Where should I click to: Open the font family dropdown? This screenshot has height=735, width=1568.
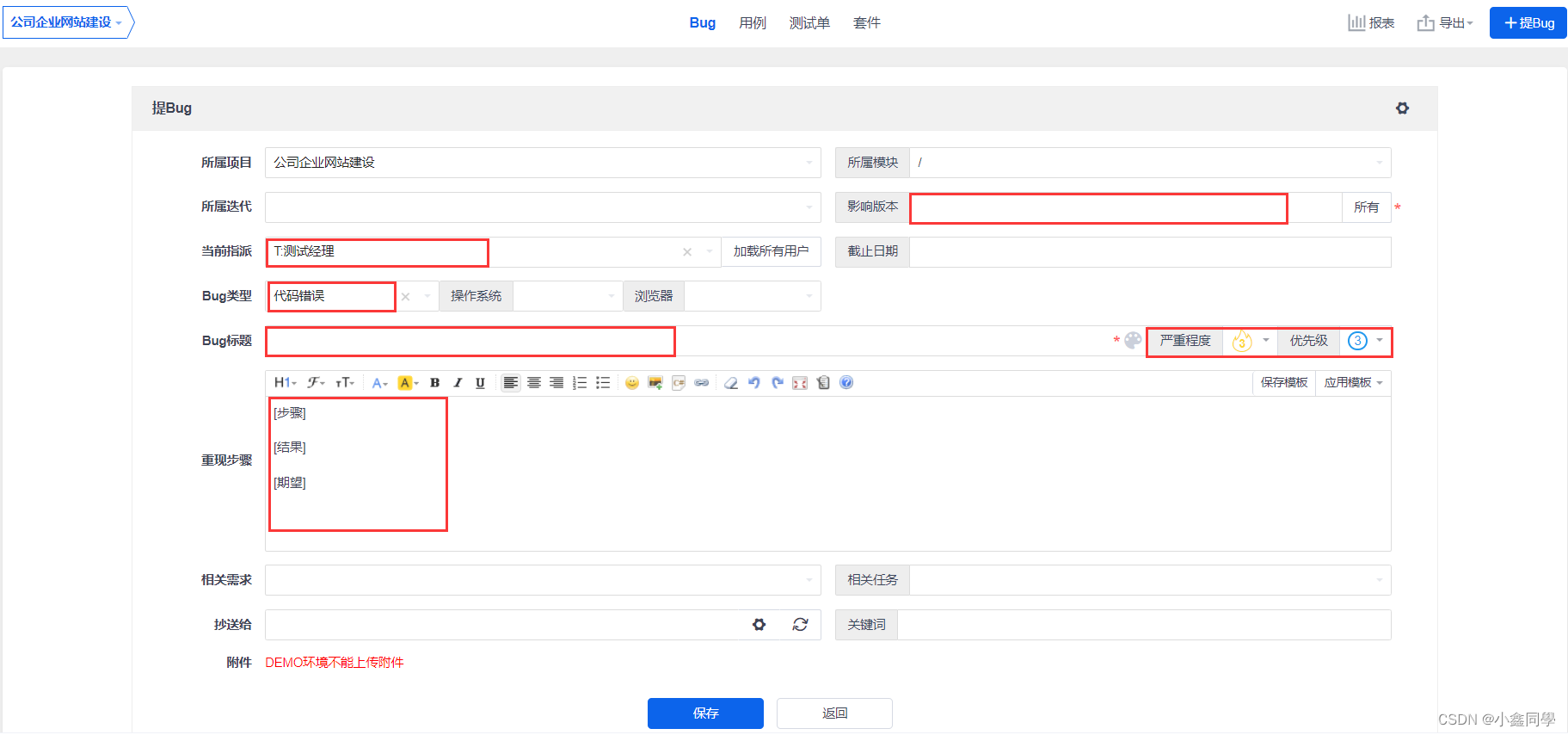pos(316,383)
